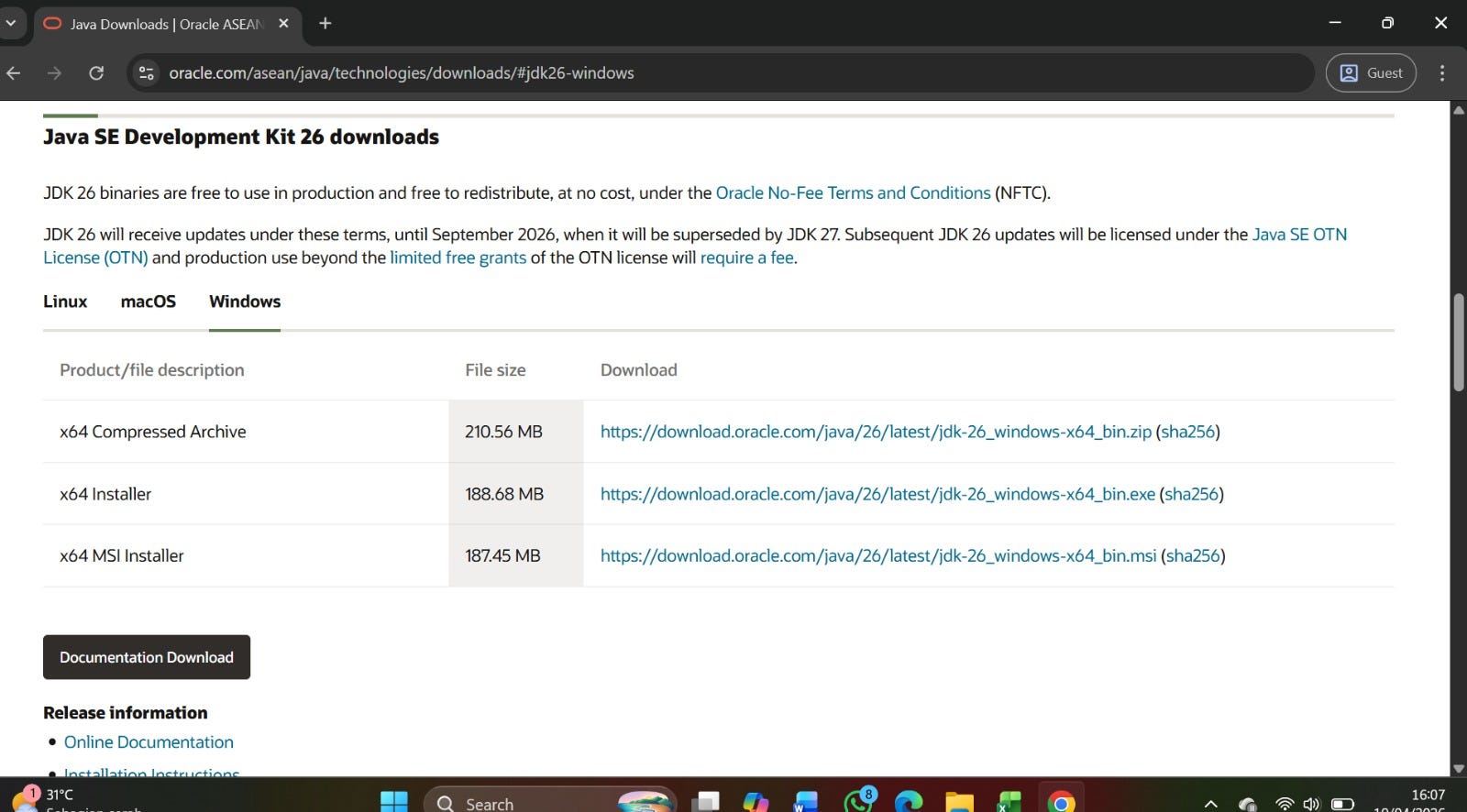Reload the Java Downloads page
1467x812 pixels.
click(x=96, y=73)
